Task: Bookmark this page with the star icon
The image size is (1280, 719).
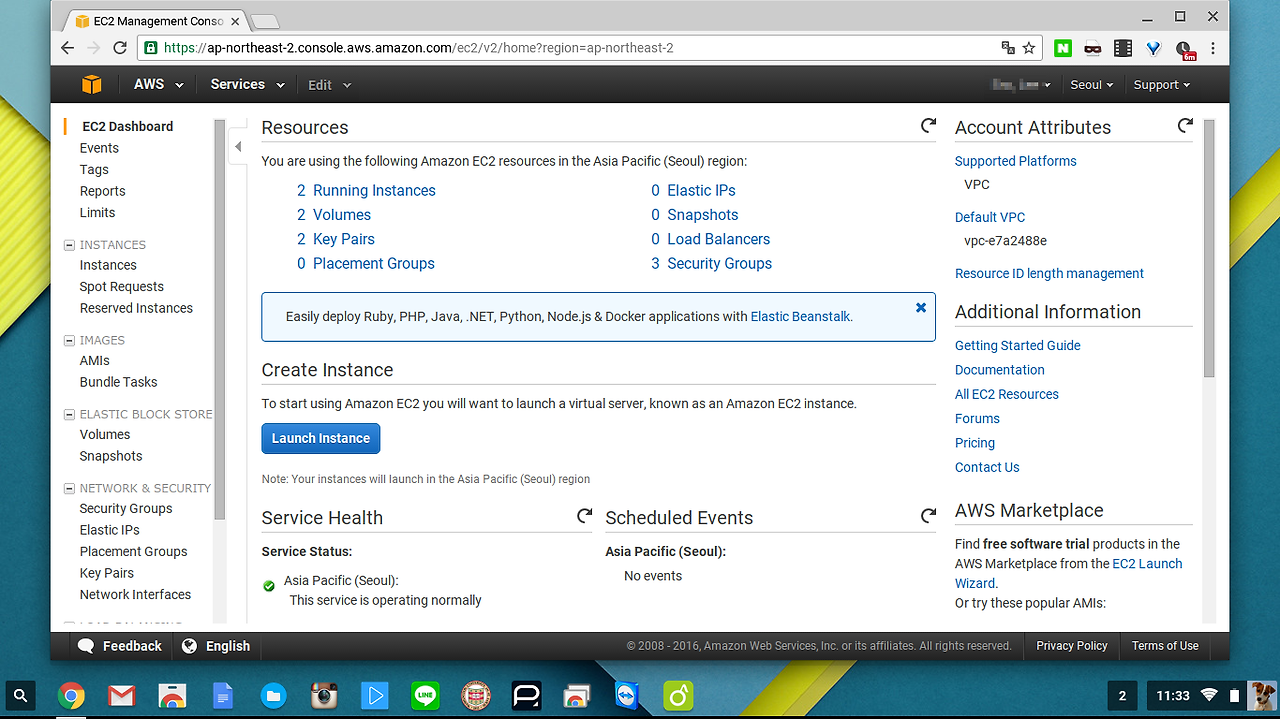Action: (1029, 48)
